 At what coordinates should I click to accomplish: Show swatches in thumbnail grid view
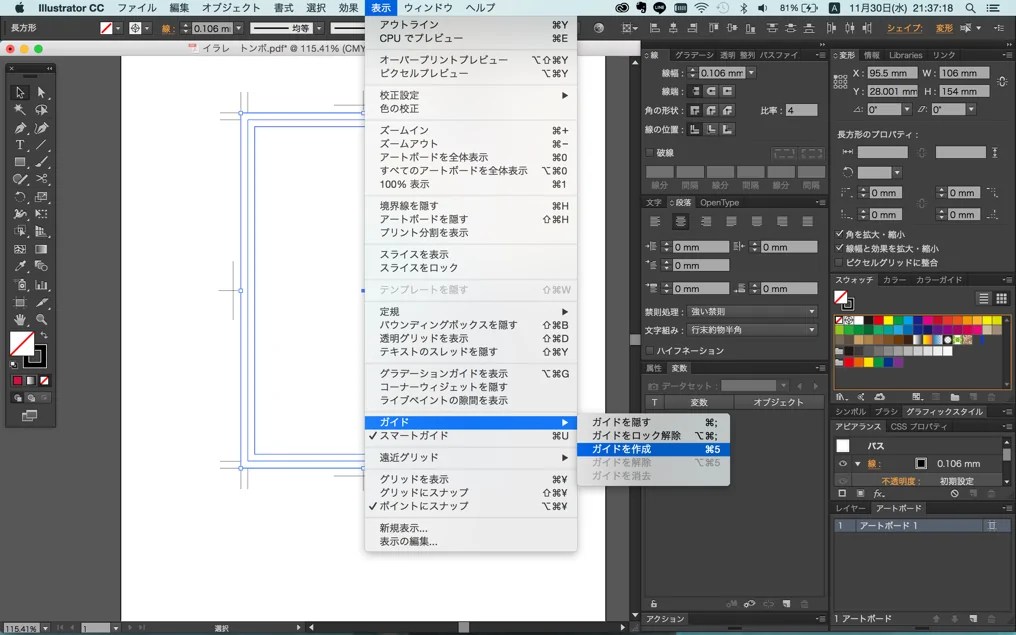click(x=1001, y=298)
